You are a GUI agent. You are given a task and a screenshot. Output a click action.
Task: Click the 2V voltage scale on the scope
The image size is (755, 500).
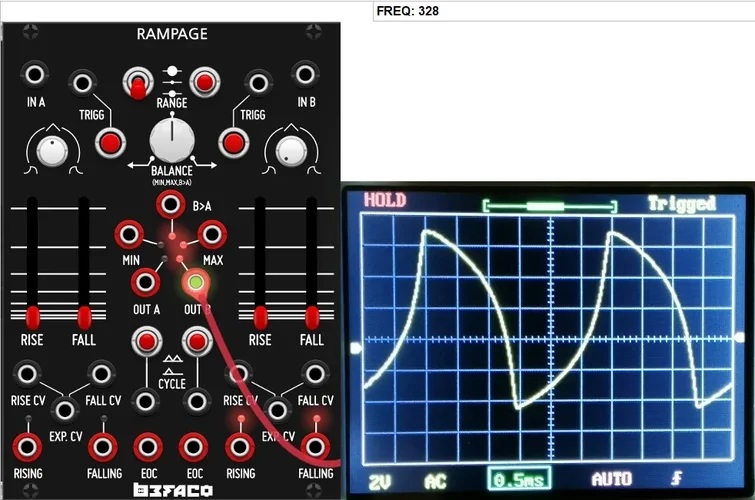380,483
